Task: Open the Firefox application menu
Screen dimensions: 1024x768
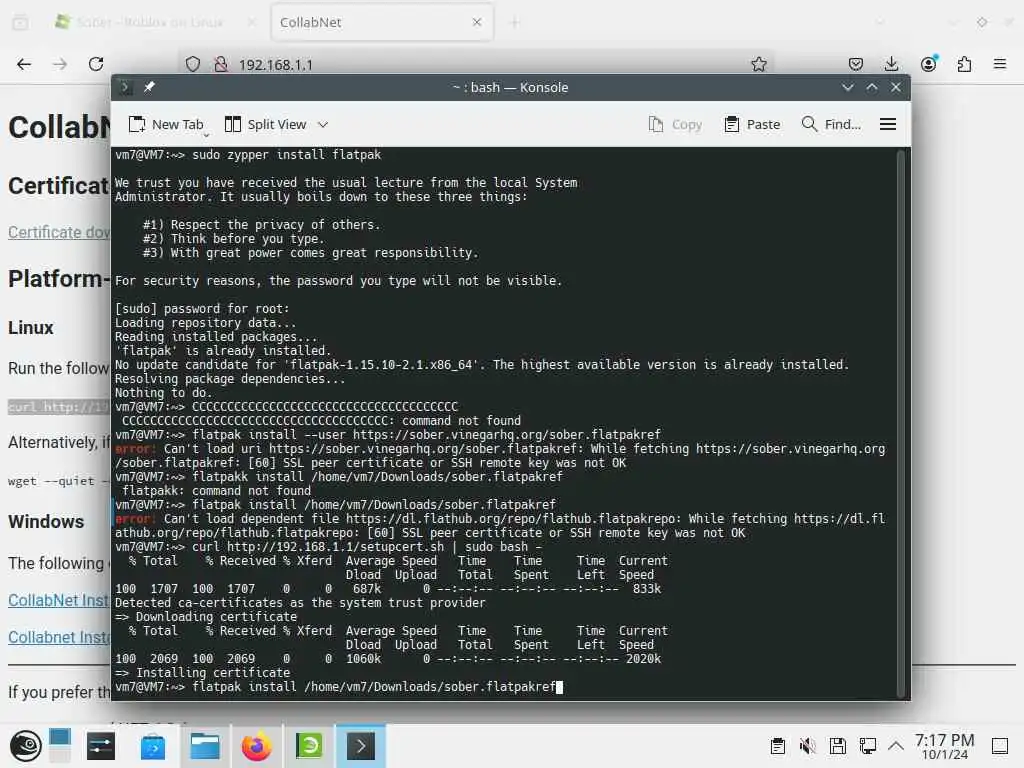Action: (x=1000, y=64)
